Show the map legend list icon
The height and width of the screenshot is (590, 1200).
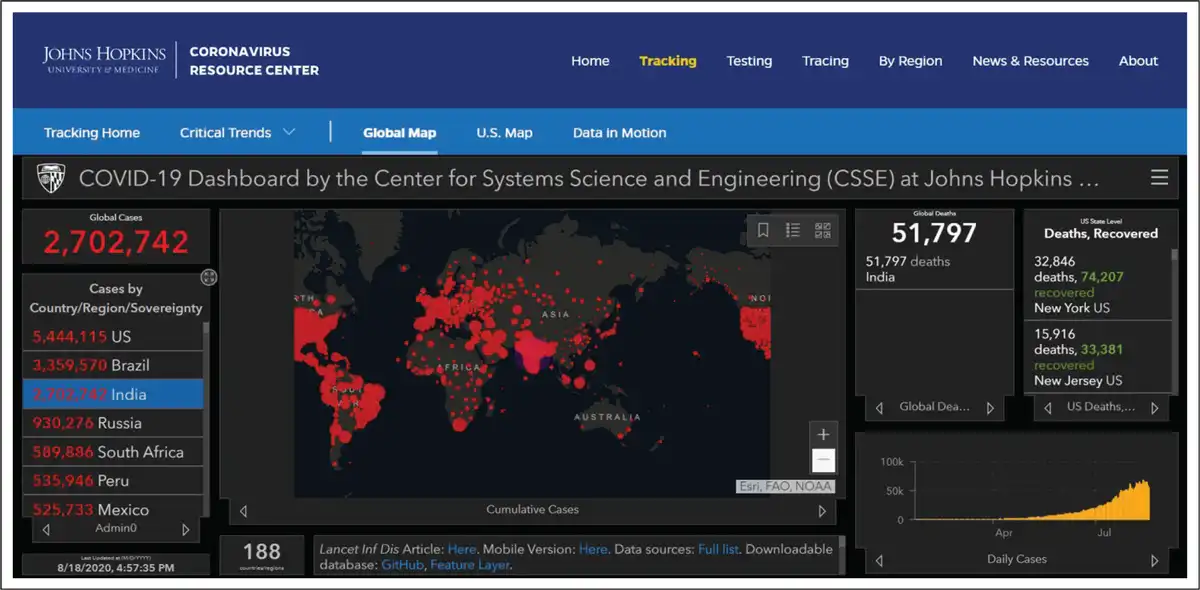coord(793,231)
